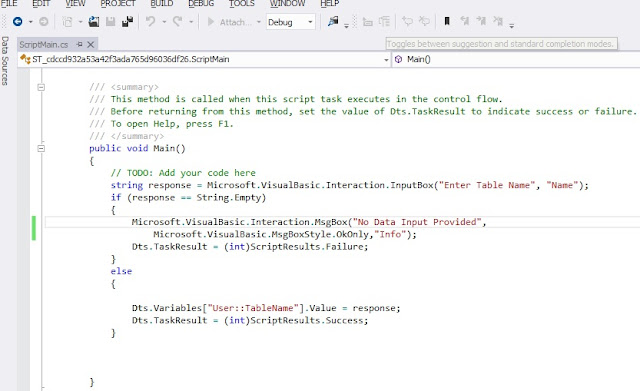Image resolution: width=640 pixels, height=391 pixels.
Task: Click the increase indent icon
Action: (x=384, y=22)
